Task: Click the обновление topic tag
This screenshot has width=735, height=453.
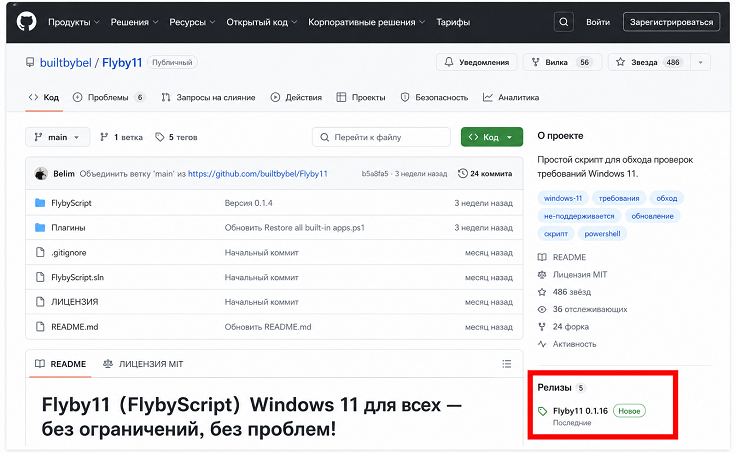Action: tap(652, 216)
